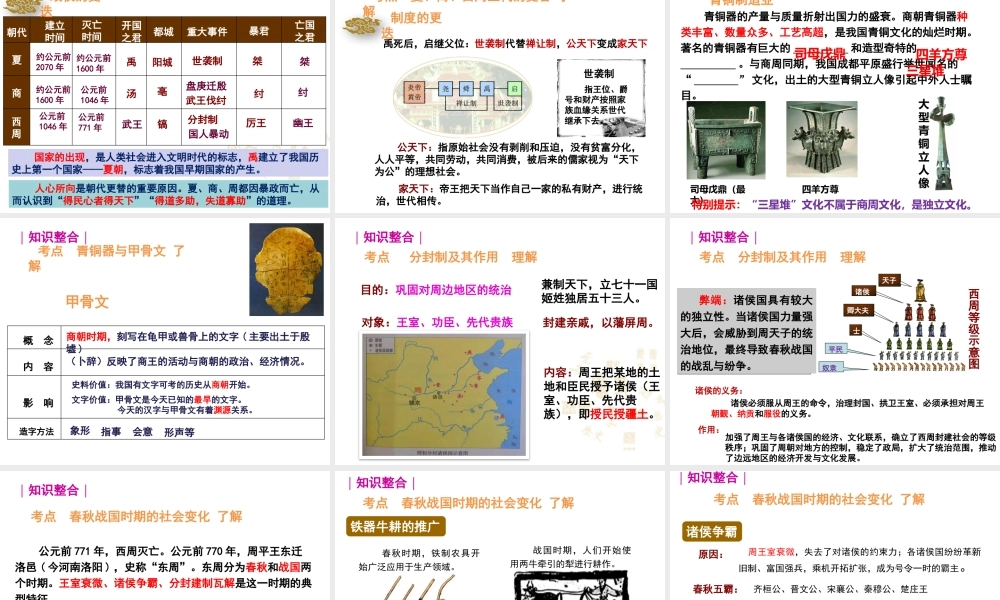The image size is (1000, 600).
Task: Click the 卿大夫 label in hierarchy diagram
Action: pyautogui.click(x=856, y=311)
